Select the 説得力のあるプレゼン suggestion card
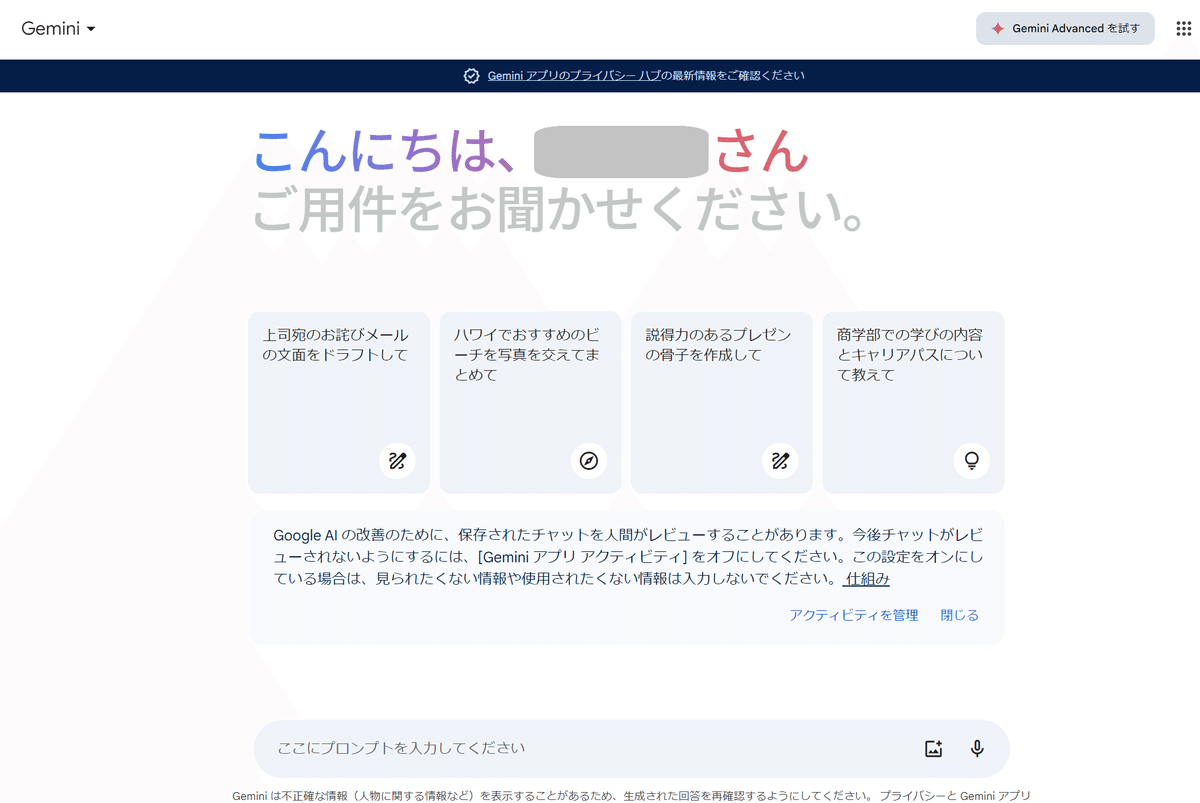1200x803 pixels. (x=722, y=402)
